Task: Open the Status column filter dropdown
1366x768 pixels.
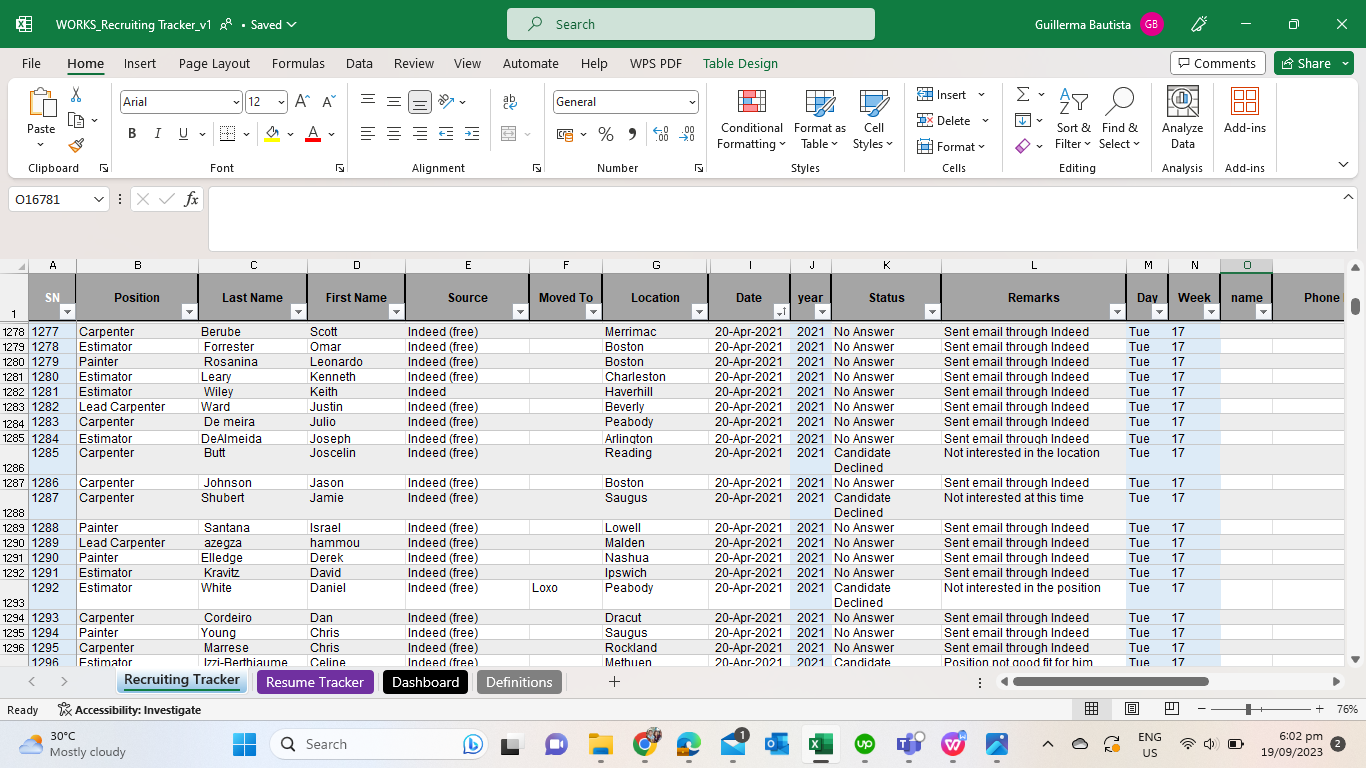Action: [x=932, y=312]
